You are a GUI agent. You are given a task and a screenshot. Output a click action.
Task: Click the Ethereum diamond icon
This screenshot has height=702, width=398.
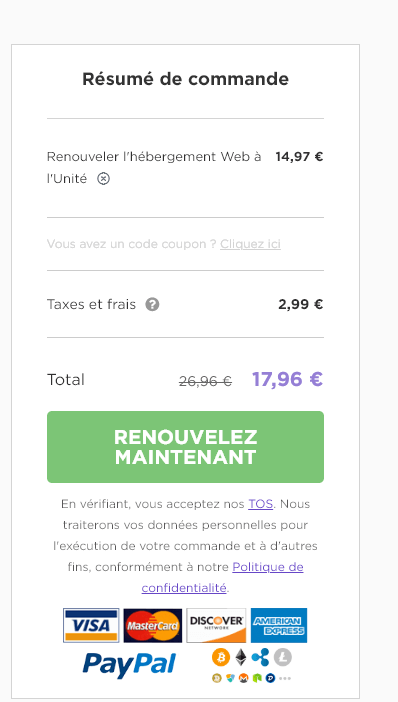[241, 657]
